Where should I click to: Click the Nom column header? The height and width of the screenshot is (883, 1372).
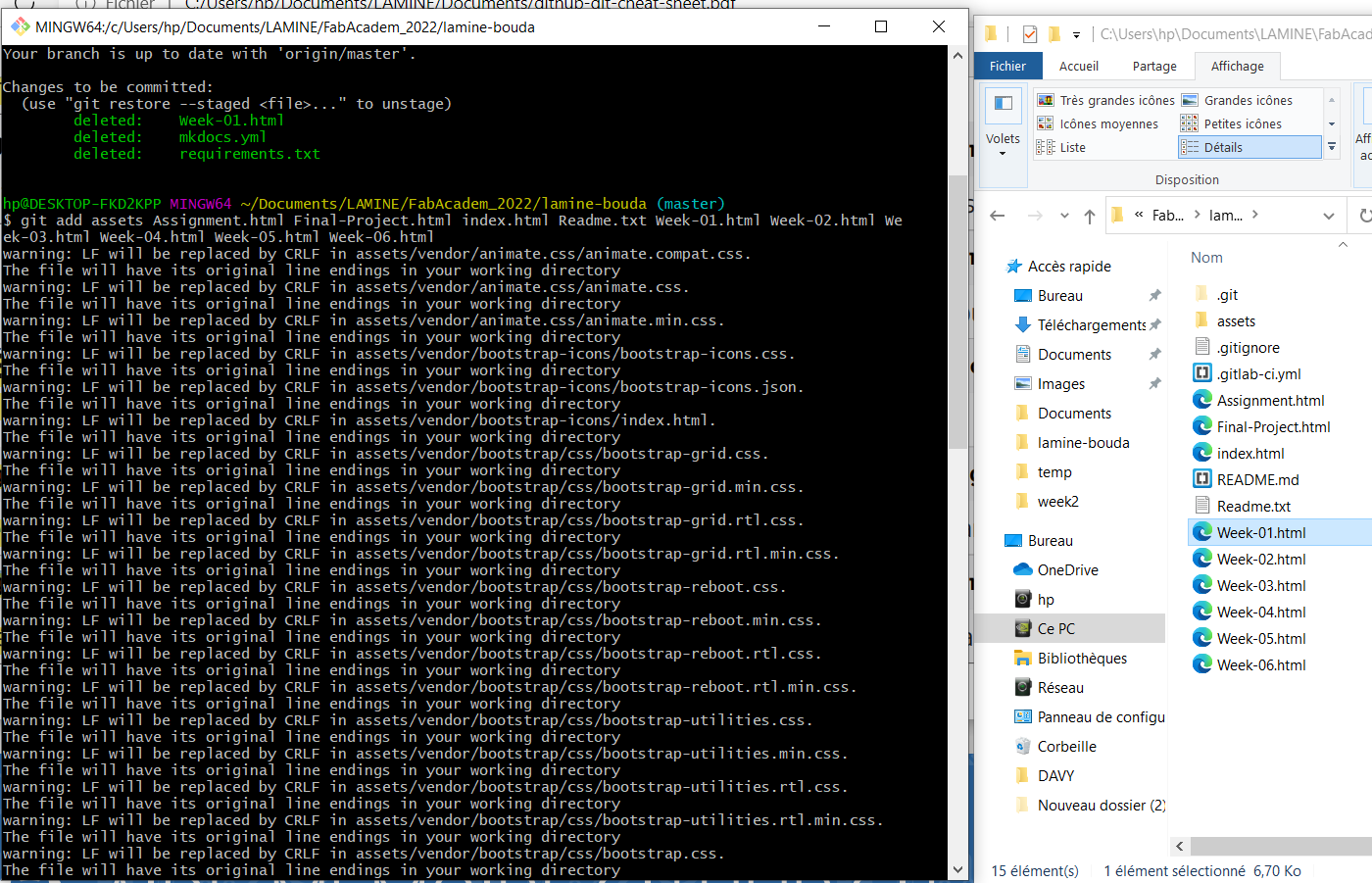[1206, 258]
